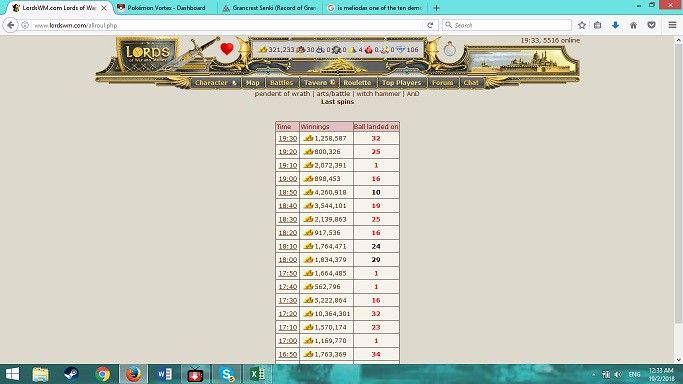
Task: Click the page vertical scrollbar
Action: [678, 200]
